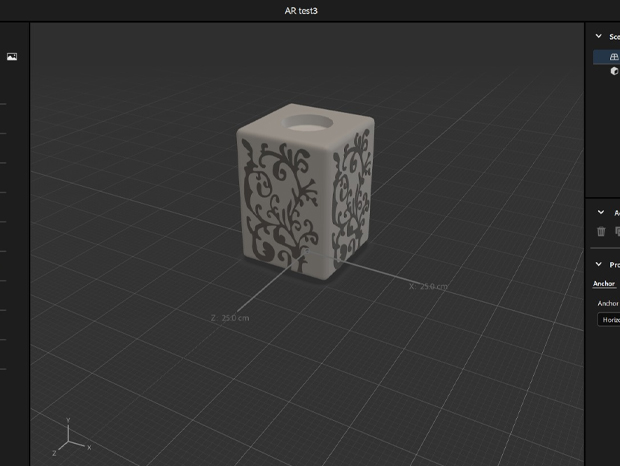Collapse the Scene panel chevron
The height and width of the screenshot is (466, 620).
click(x=599, y=36)
